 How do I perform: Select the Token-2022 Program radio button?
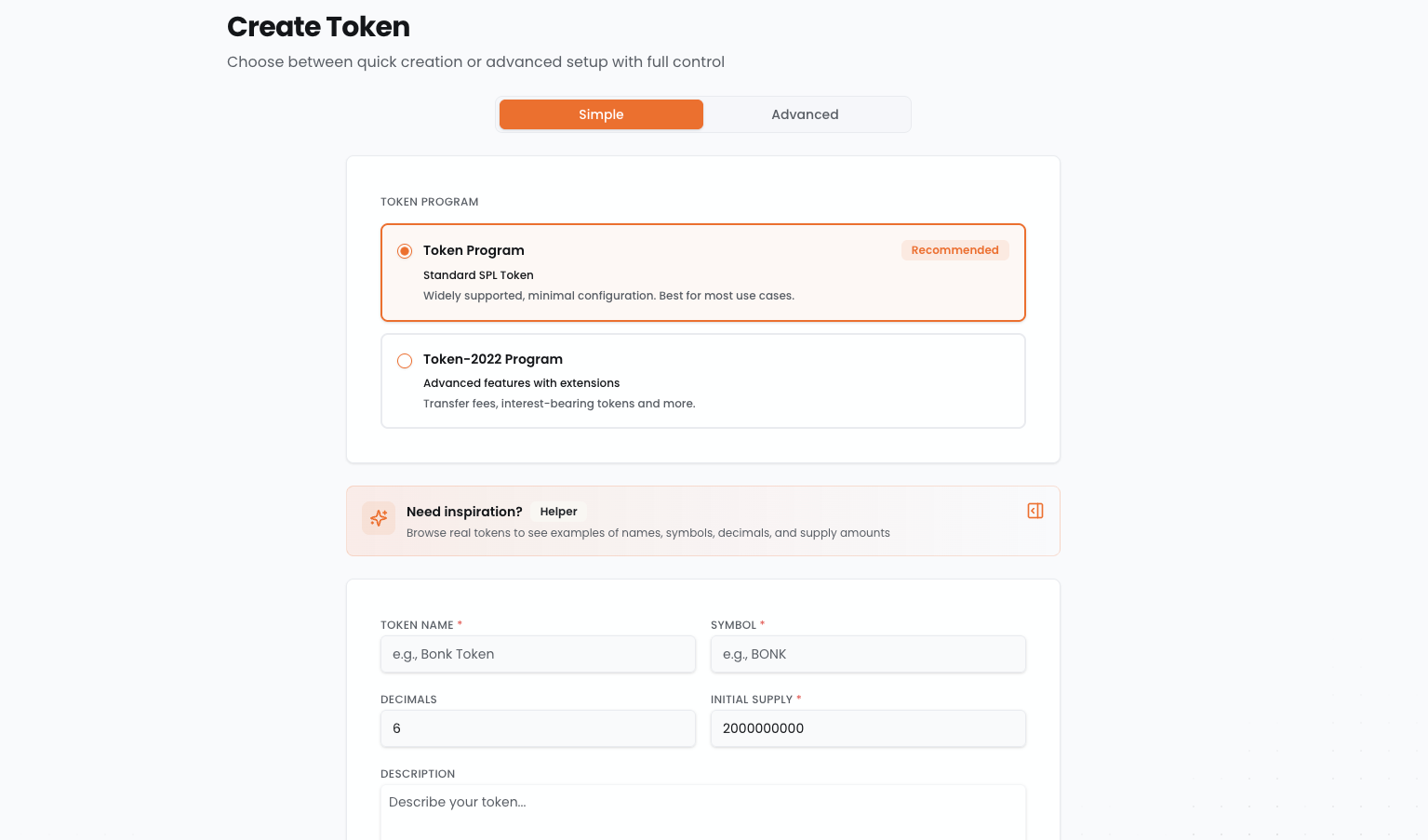click(x=405, y=361)
